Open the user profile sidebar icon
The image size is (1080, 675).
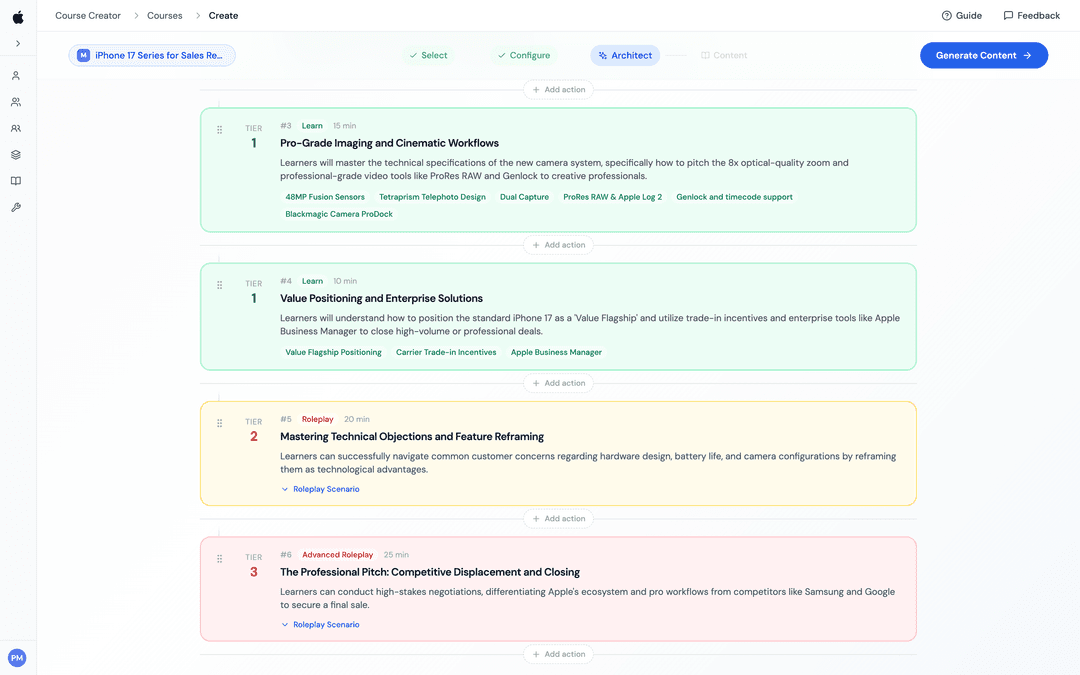click(15, 75)
